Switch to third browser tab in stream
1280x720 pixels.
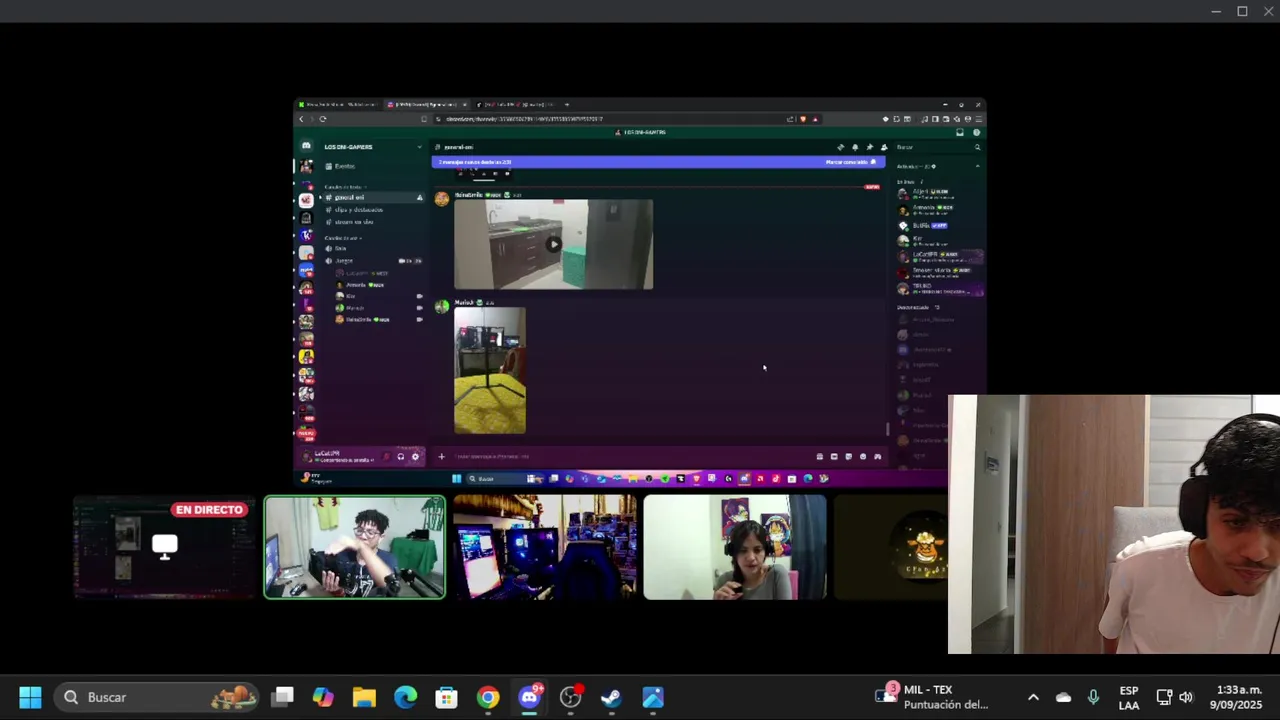pos(516,104)
